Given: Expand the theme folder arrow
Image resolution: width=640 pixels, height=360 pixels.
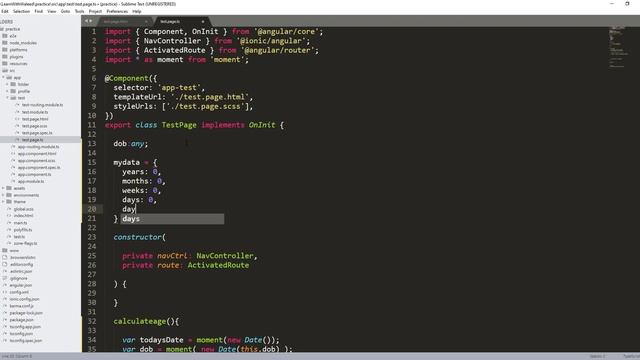Looking at the screenshot, I should click(3, 202).
